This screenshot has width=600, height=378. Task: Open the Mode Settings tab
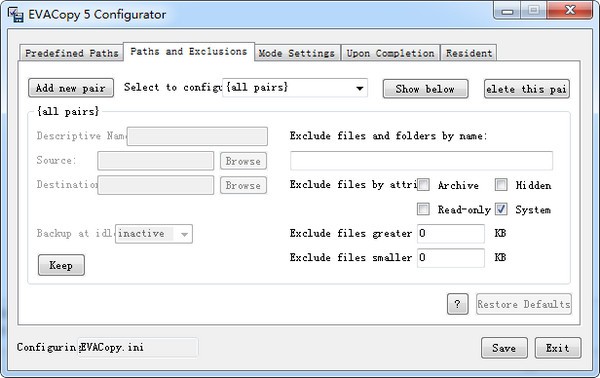297,53
